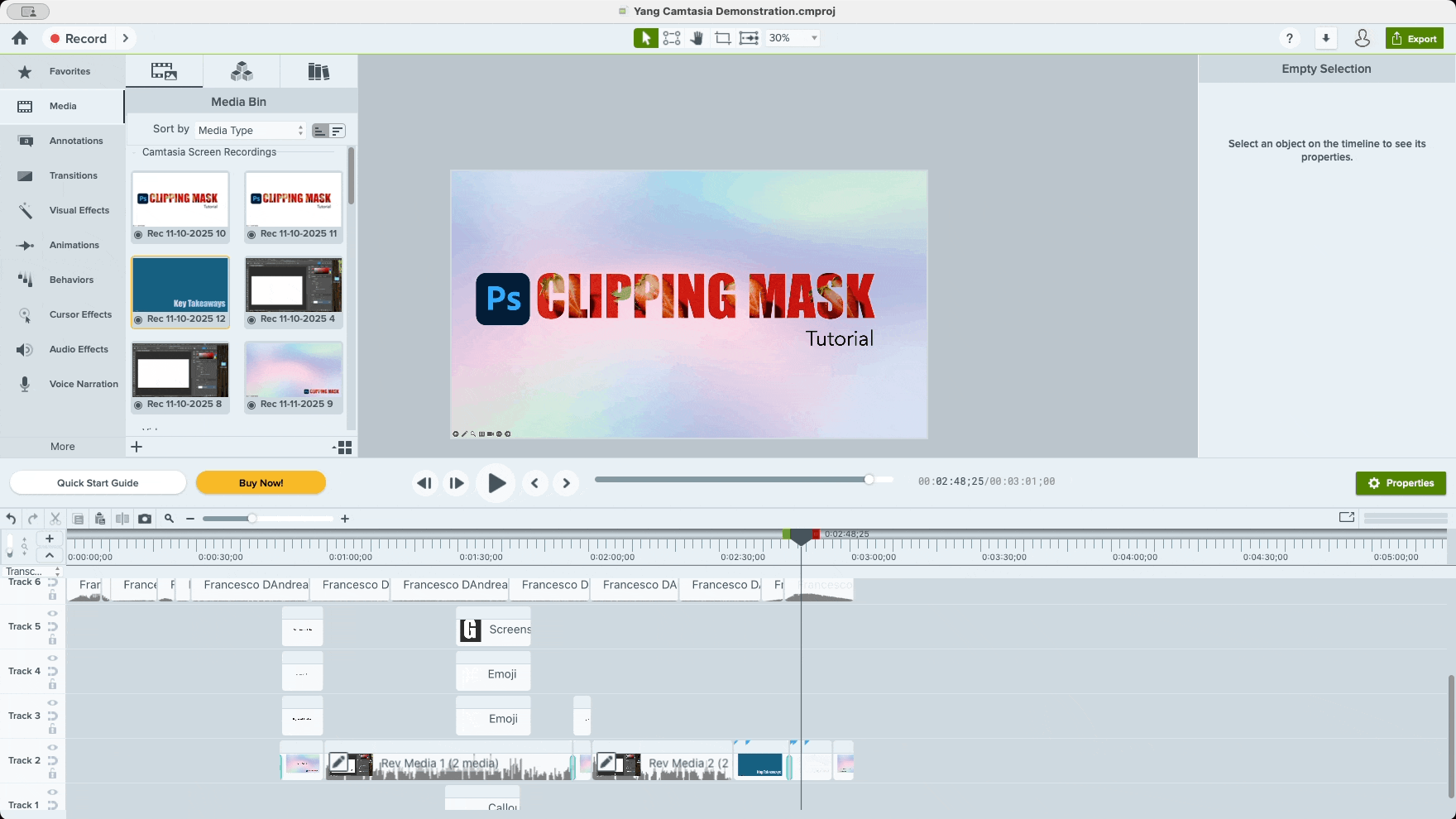1456x819 pixels.
Task: Click the canvas animation mode icon
Action: click(x=749, y=38)
